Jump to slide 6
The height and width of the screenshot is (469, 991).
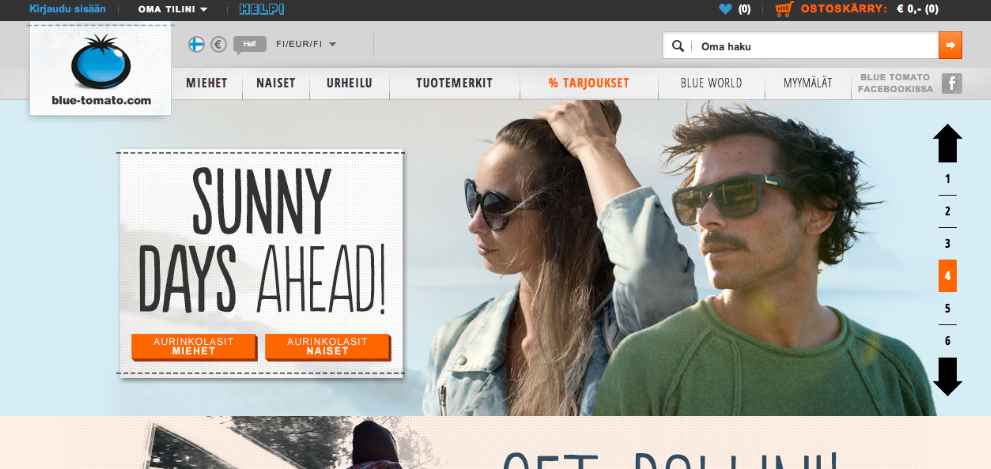pyautogui.click(x=947, y=341)
